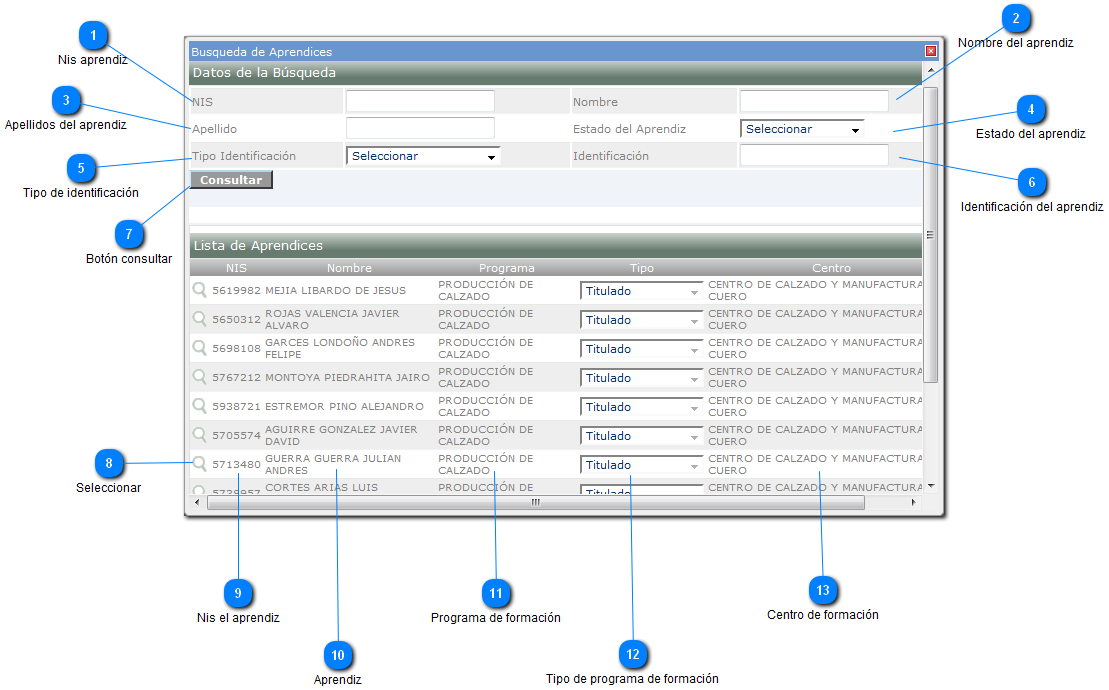This screenshot has width=1109, height=690.
Task: Click Centro cell in ESTREMOR PINO ALEJANDRO row
Action: [x=815, y=407]
